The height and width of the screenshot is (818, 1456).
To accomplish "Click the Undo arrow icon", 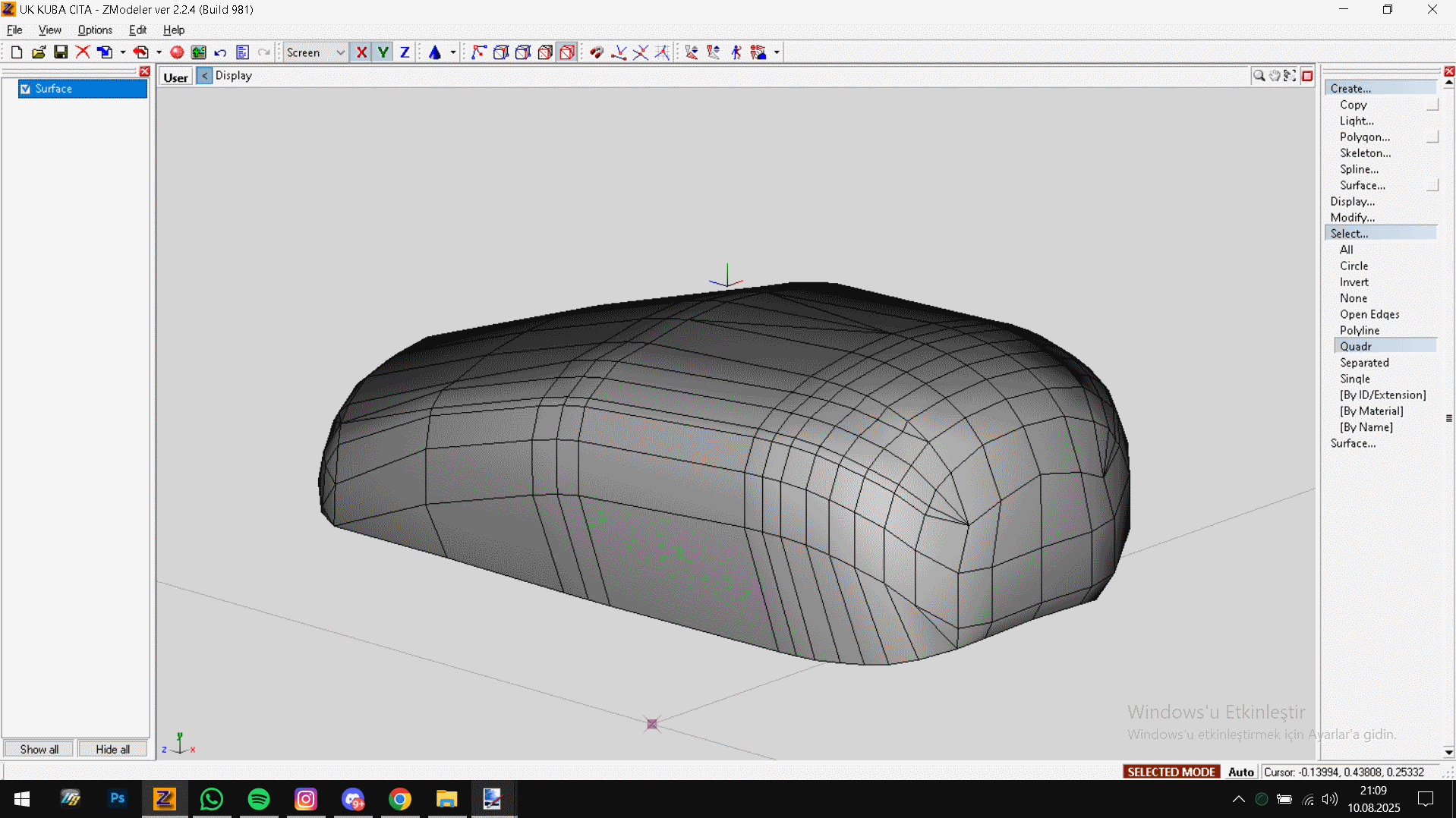I will pos(220,52).
